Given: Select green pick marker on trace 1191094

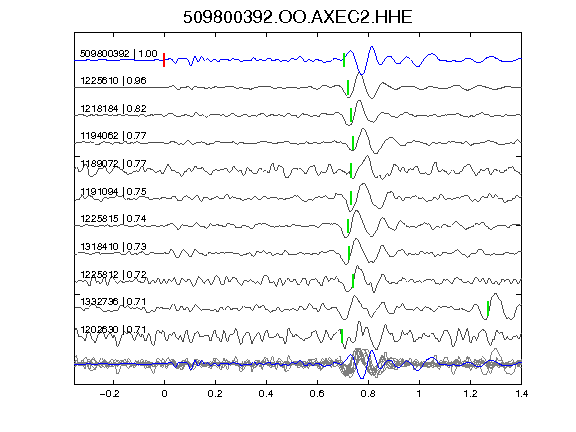Looking at the screenshot, I should pos(351,198).
